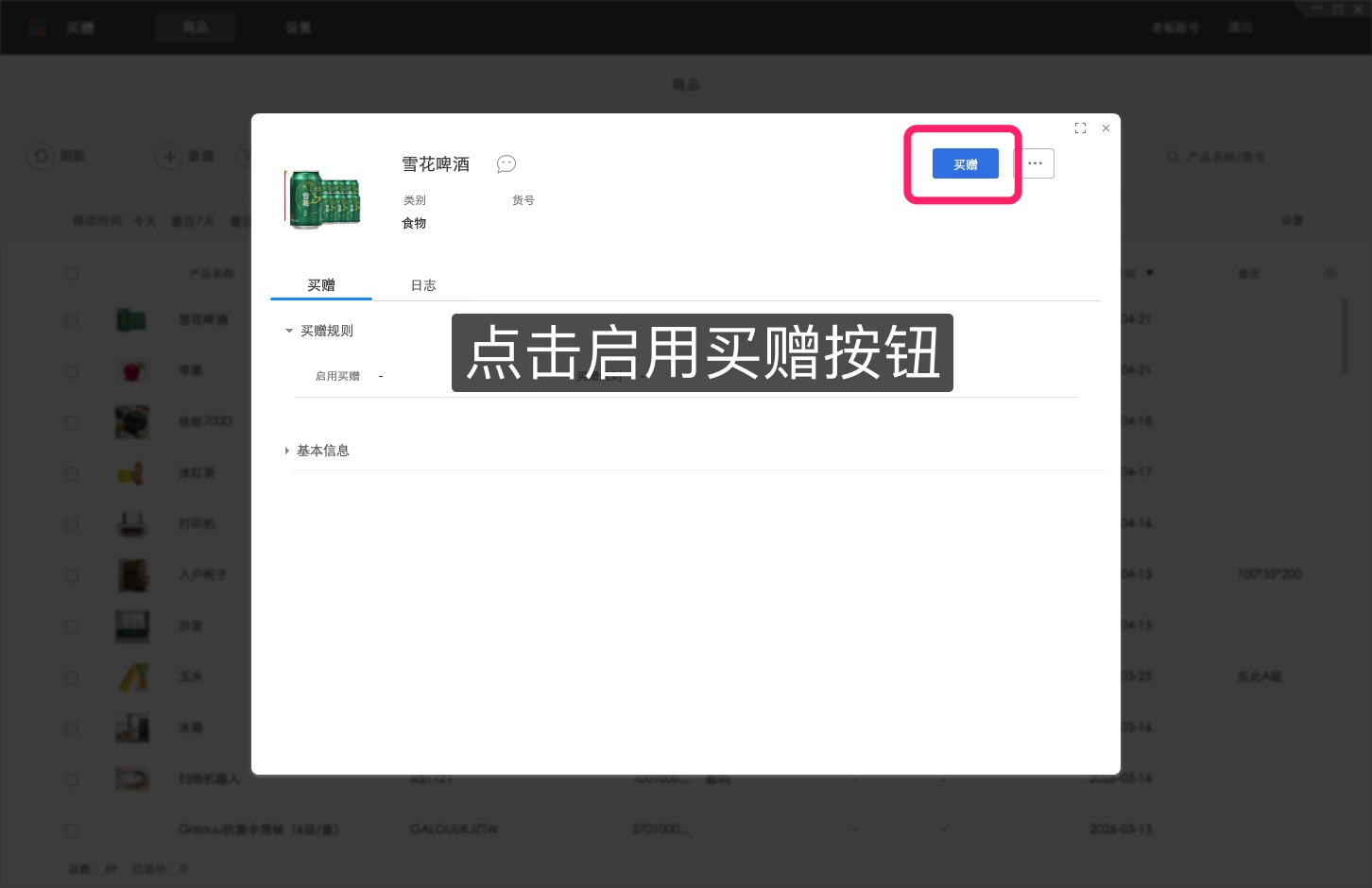Open the 商品 tab in top bar
Viewport: 1372px width, 888px height.
(x=196, y=27)
